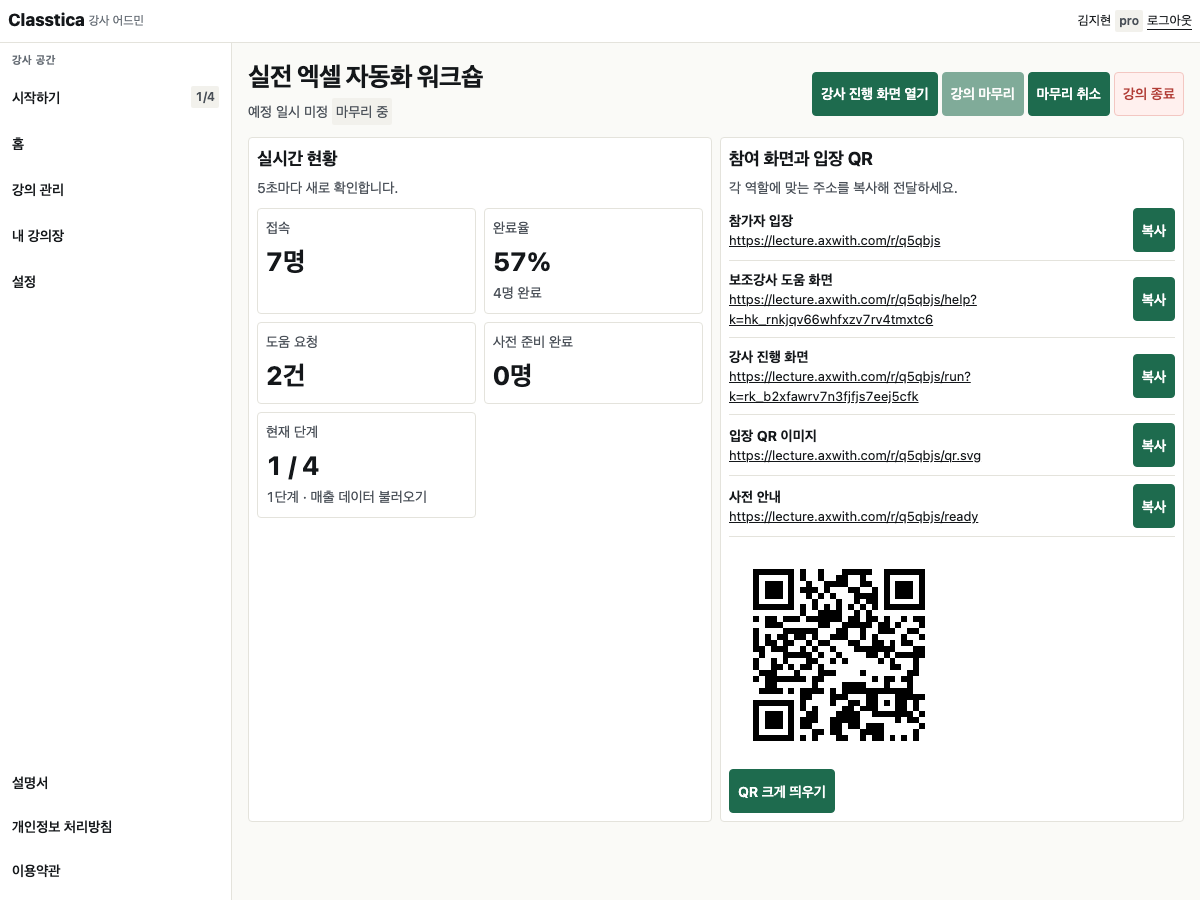
Task: Open the 강사 진행 화면 열기 button
Action: (875, 94)
